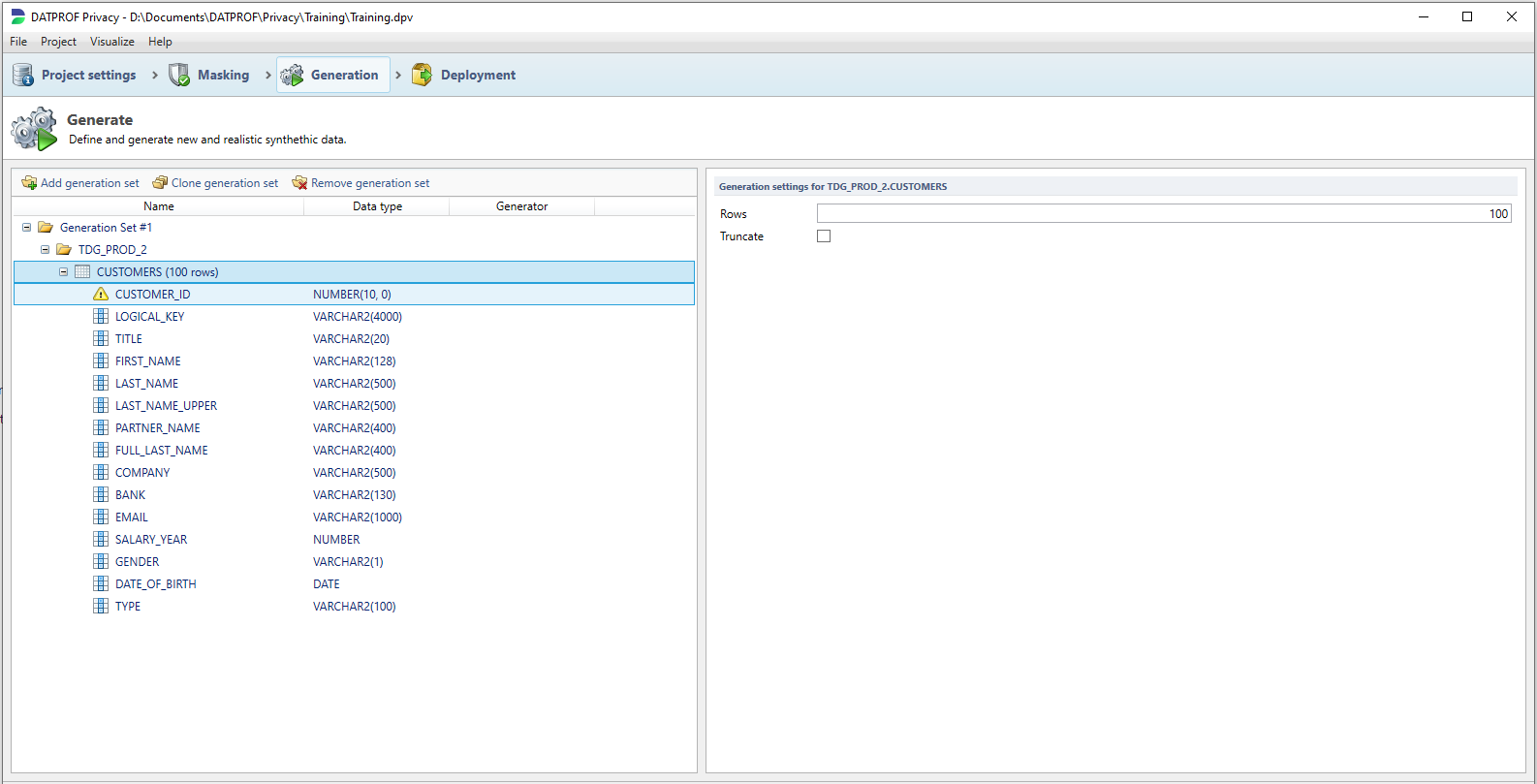Click the Clone generation set icon

click(x=160, y=183)
